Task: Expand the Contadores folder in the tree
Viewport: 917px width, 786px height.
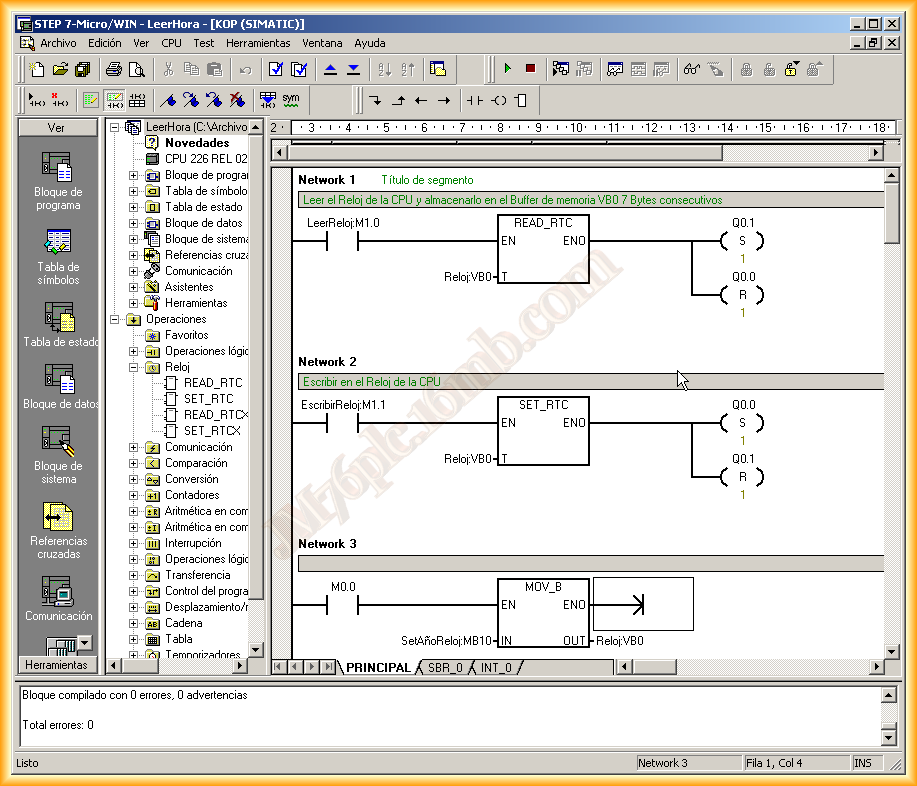Action: 134,495
